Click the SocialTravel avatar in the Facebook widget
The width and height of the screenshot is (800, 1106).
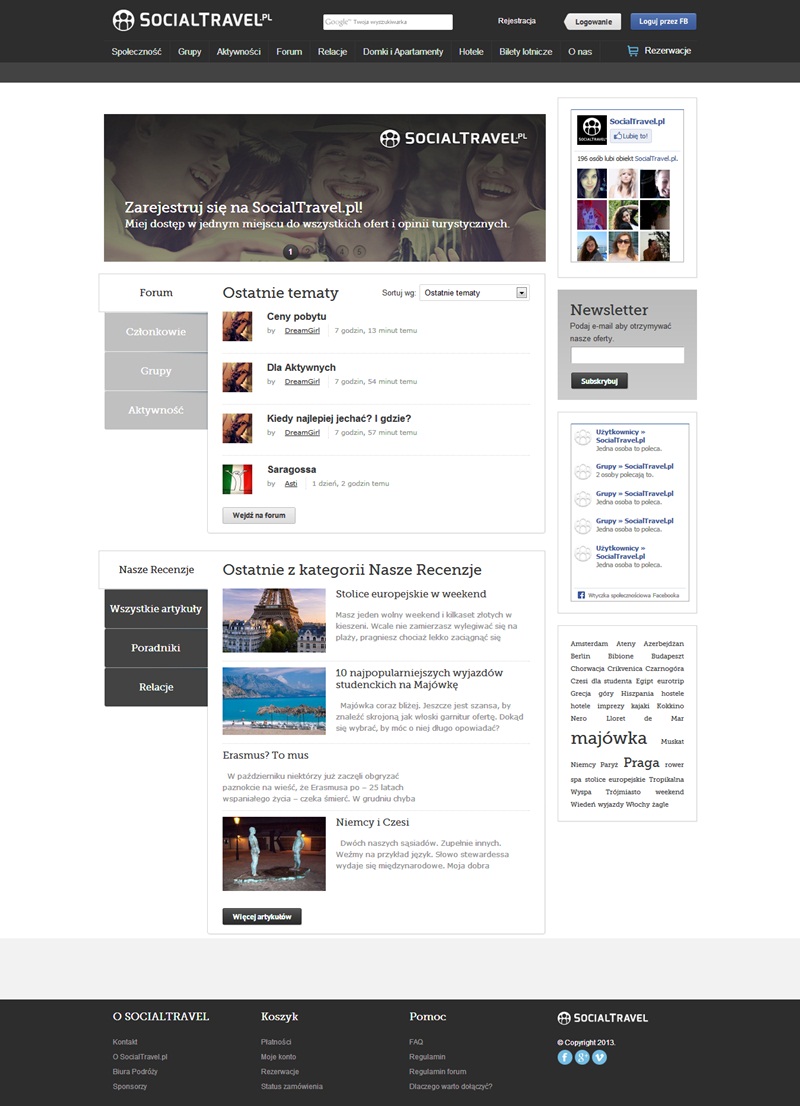point(590,130)
